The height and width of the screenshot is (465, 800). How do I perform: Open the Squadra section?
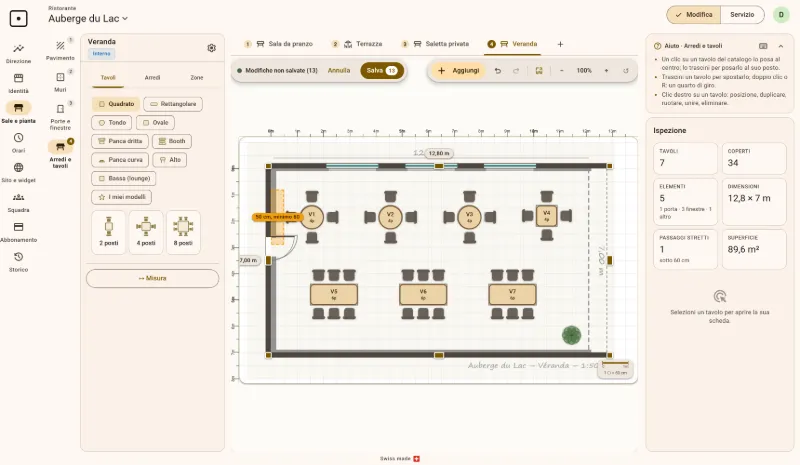click(18, 202)
